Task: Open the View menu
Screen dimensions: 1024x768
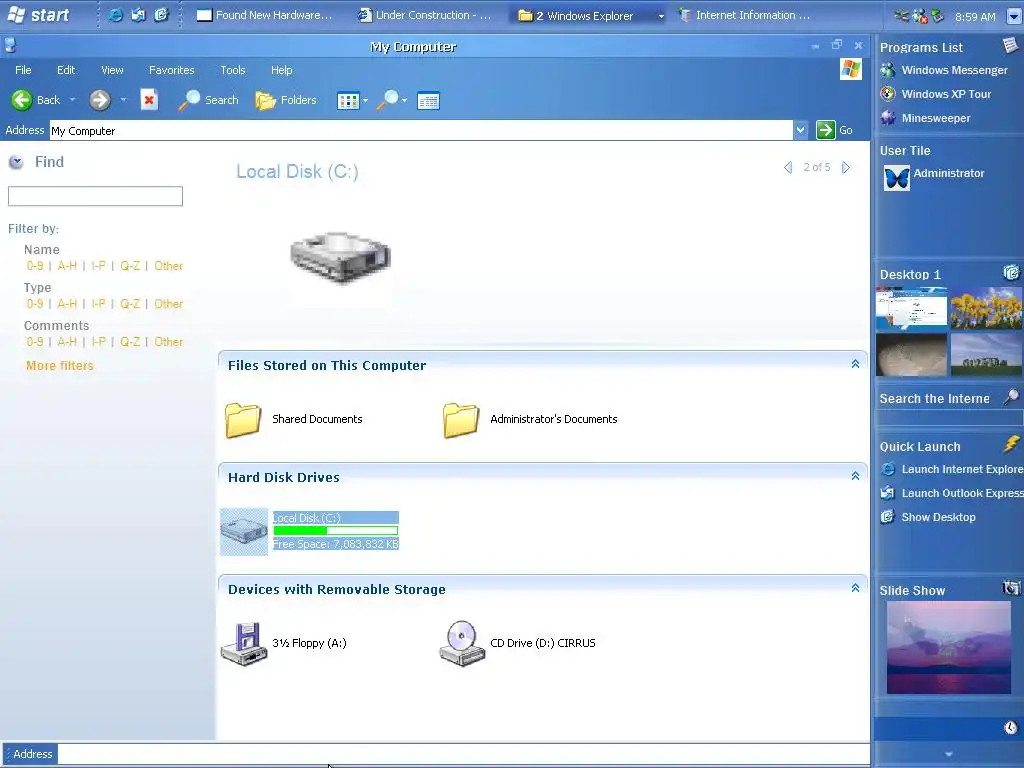Action: pyautogui.click(x=112, y=70)
